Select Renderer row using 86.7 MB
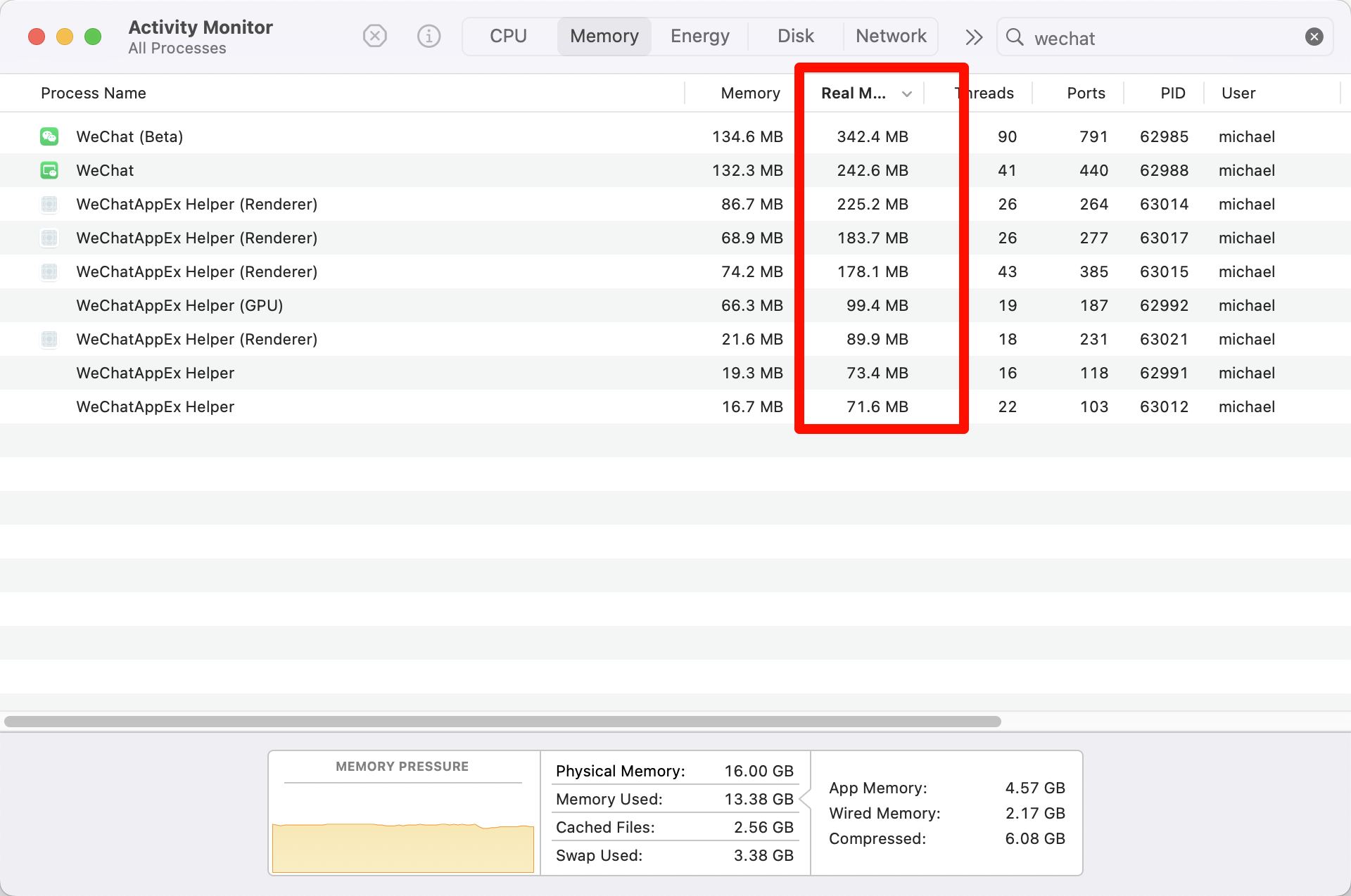This screenshot has width=1351, height=896. (x=675, y=204)
